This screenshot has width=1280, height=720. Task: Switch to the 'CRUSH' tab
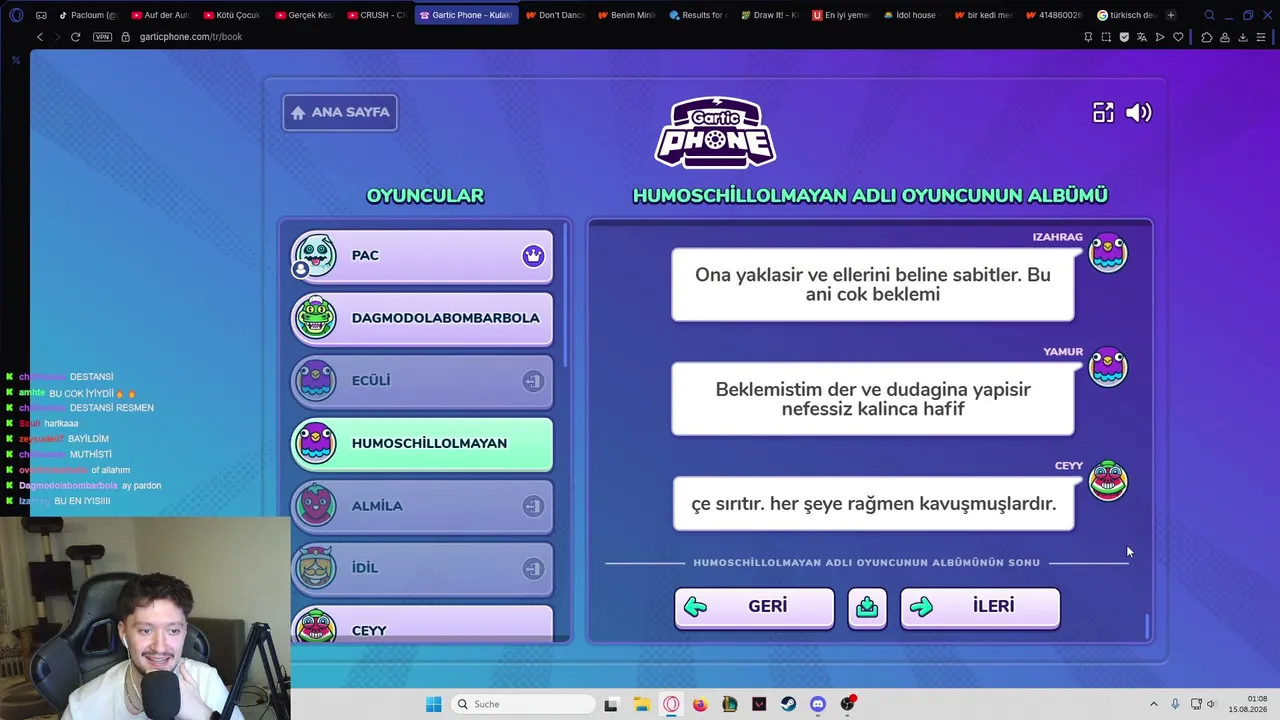(x=376, y=15)
